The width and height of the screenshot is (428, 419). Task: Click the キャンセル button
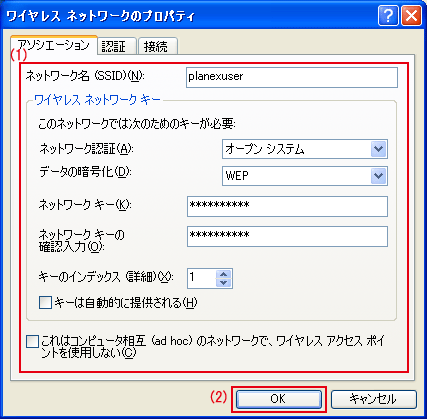[x=373, y=399]
